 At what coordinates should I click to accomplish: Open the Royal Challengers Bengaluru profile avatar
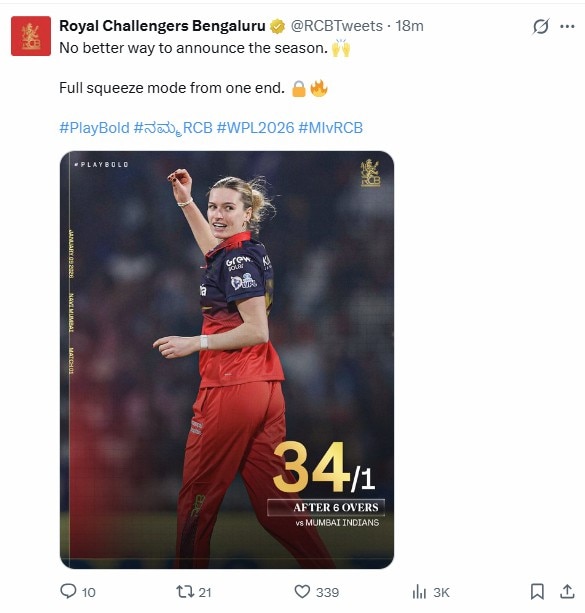click(x=31, y=36)
